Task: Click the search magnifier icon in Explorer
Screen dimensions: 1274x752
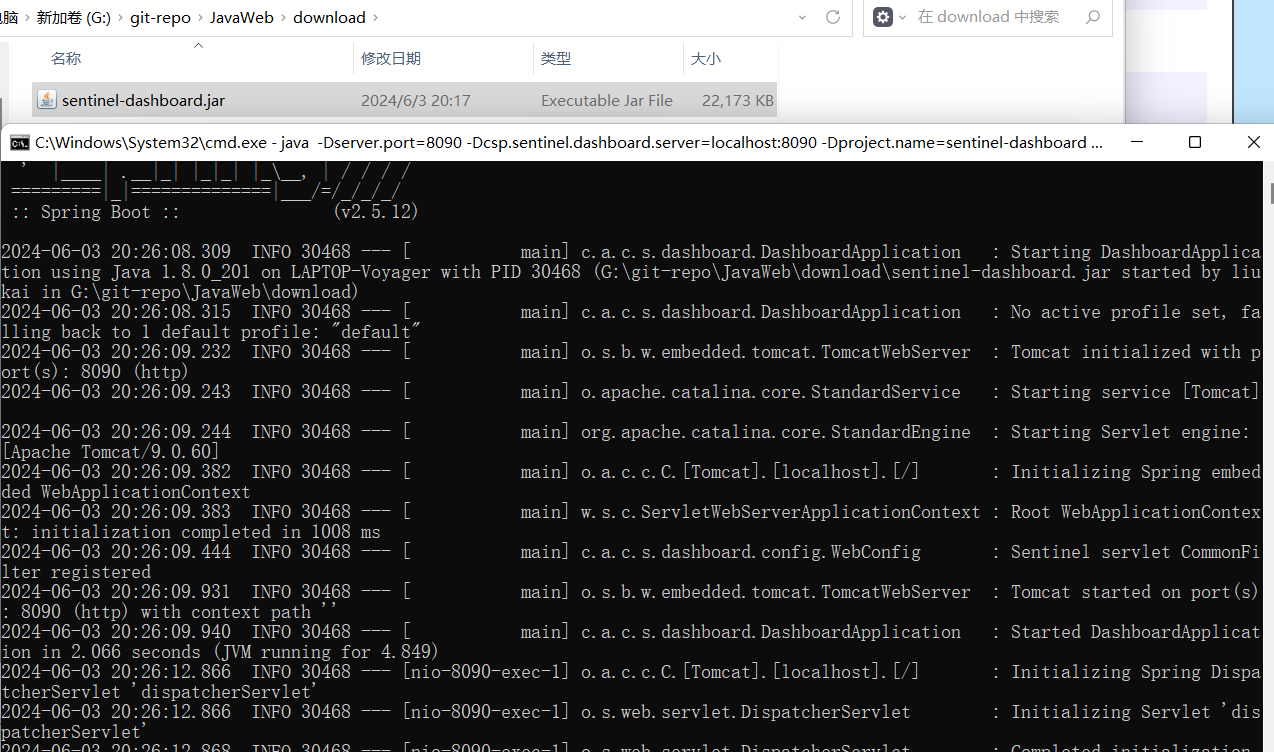Action: click(1093, 17)
